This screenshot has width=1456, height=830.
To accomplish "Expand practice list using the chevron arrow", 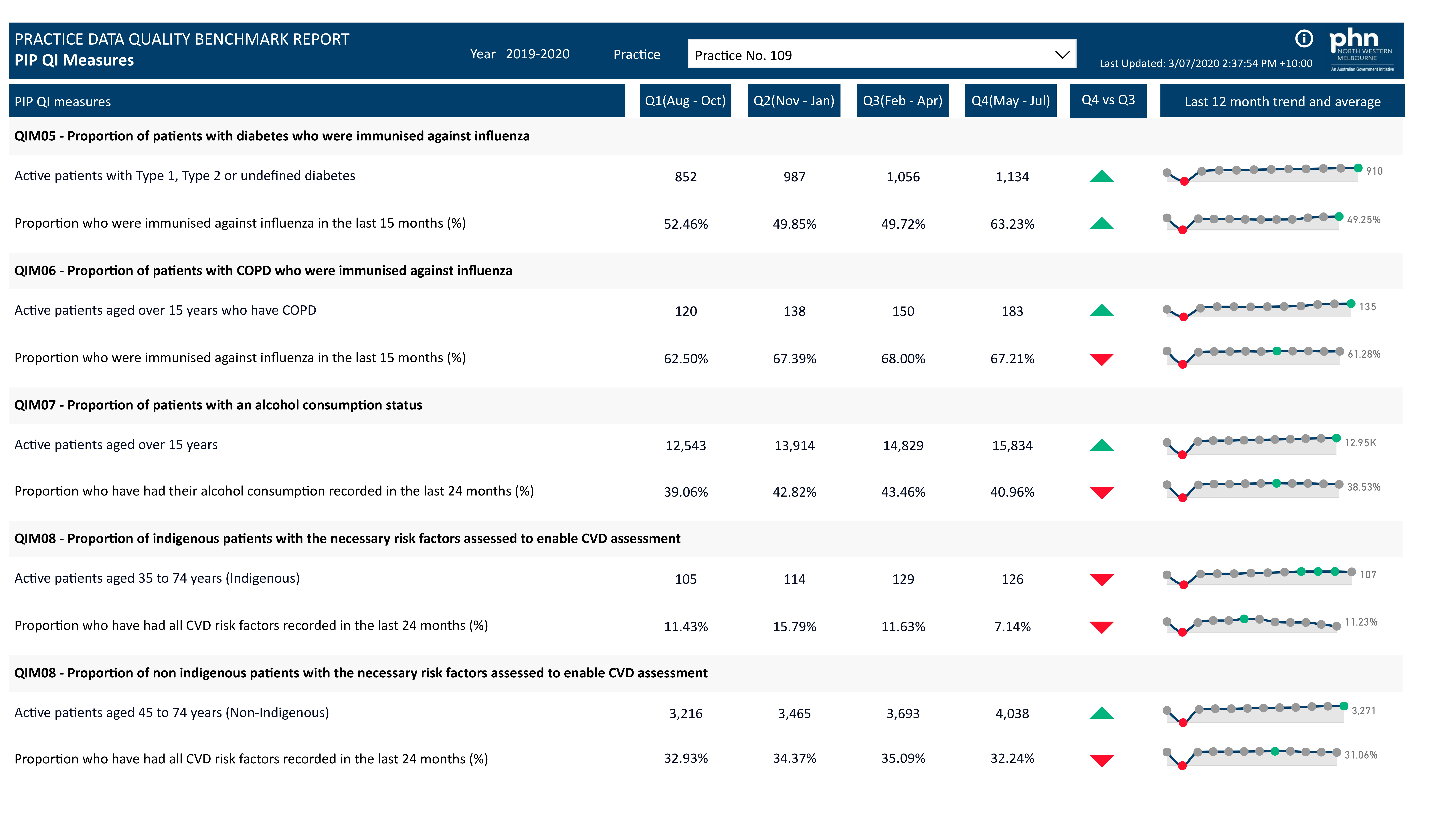I will [x=1061, y=55].
